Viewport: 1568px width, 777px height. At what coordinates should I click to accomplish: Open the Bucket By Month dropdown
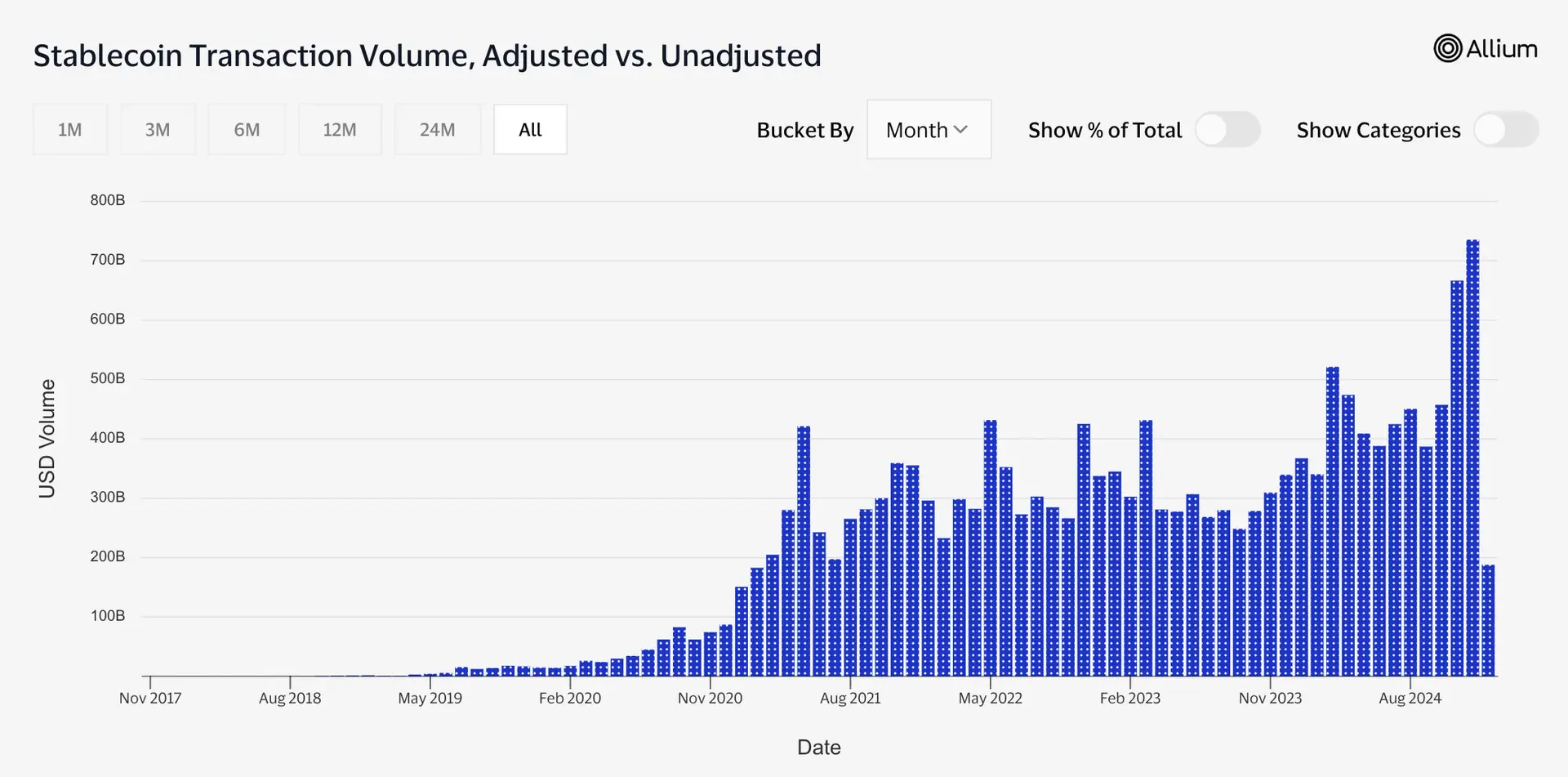click(x=929, y=129)
